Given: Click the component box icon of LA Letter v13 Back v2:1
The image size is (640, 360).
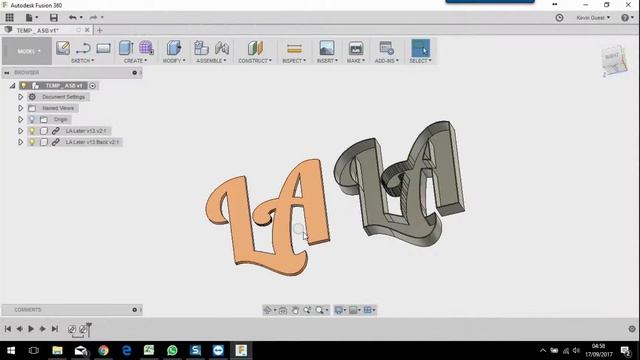Looking at the screenshot, I should point(44,142).
